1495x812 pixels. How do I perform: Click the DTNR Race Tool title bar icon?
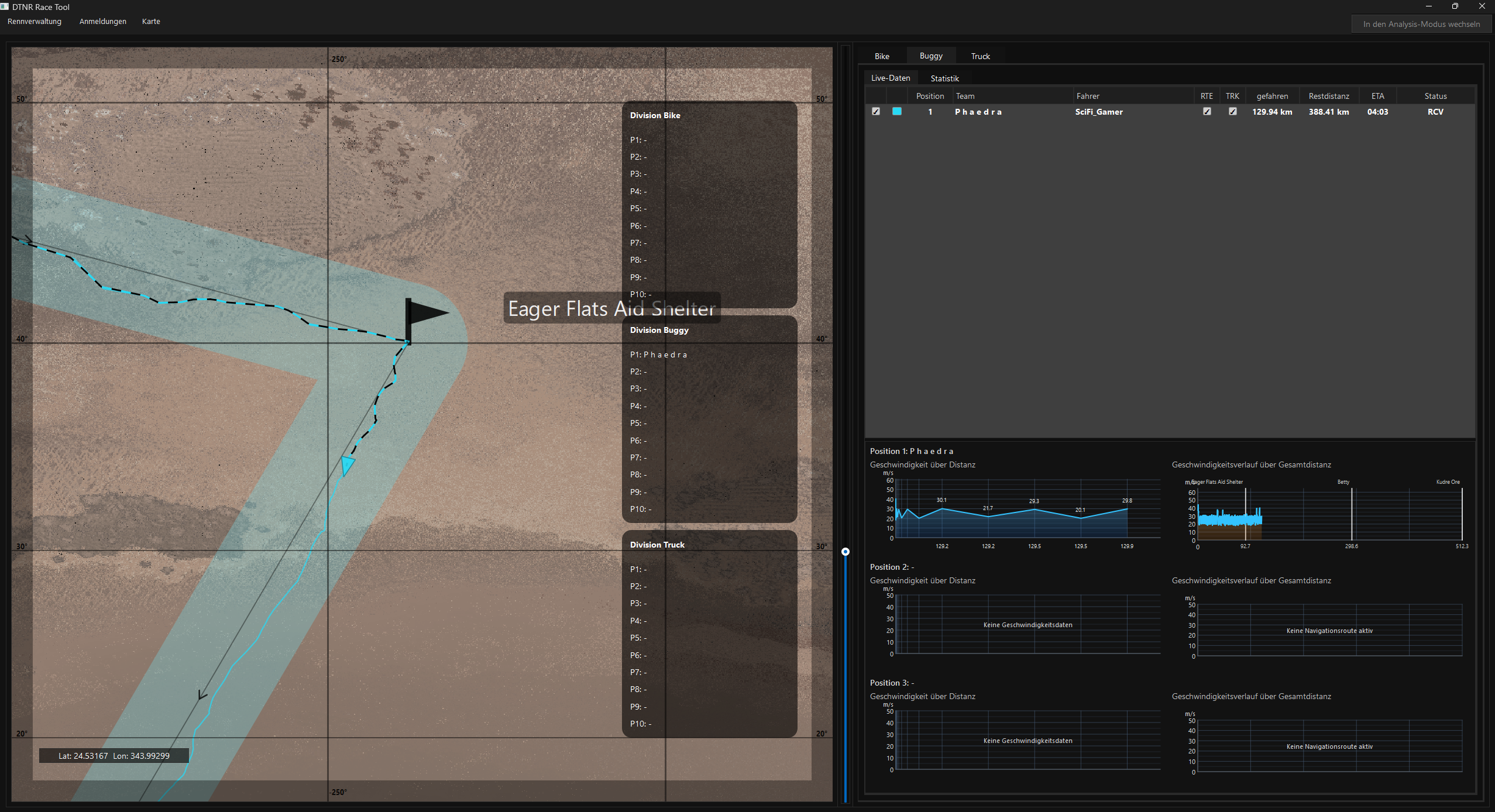[6, 6]
